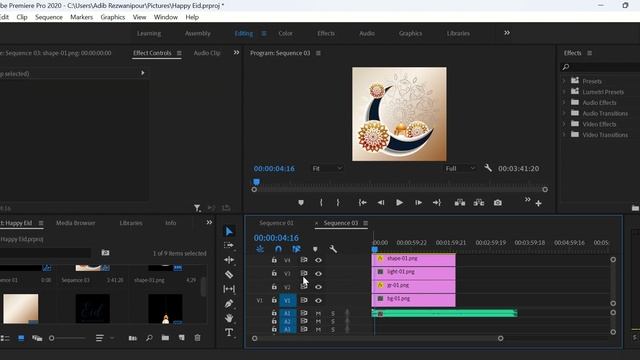This screenshot has width=640, height=360.
Task: Add a marker in Program Monitor
Action: [x=301, y=202]
